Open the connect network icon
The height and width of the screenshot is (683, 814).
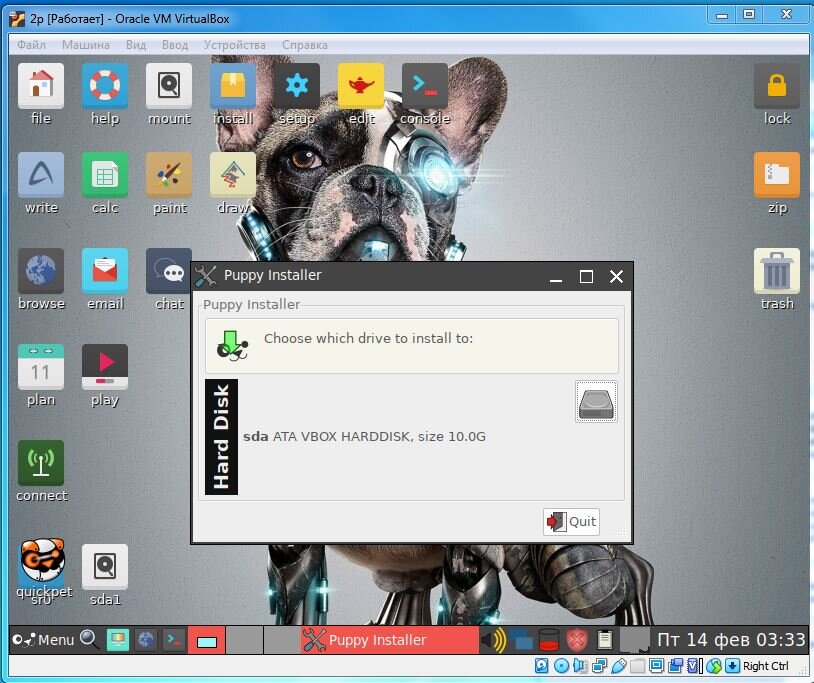click(x=41, y=463)
